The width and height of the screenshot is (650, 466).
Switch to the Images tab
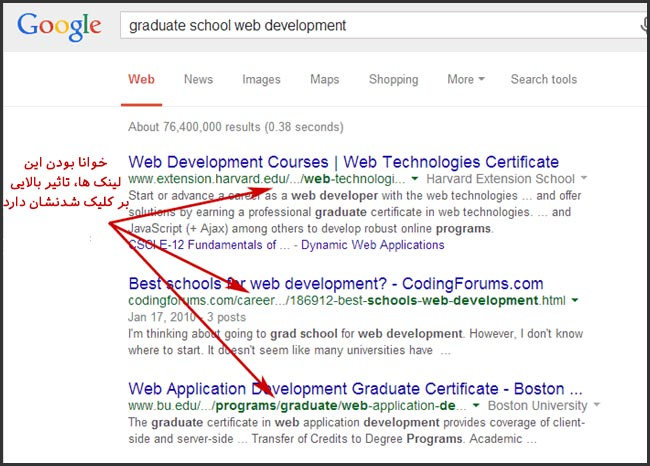(261, 79)
